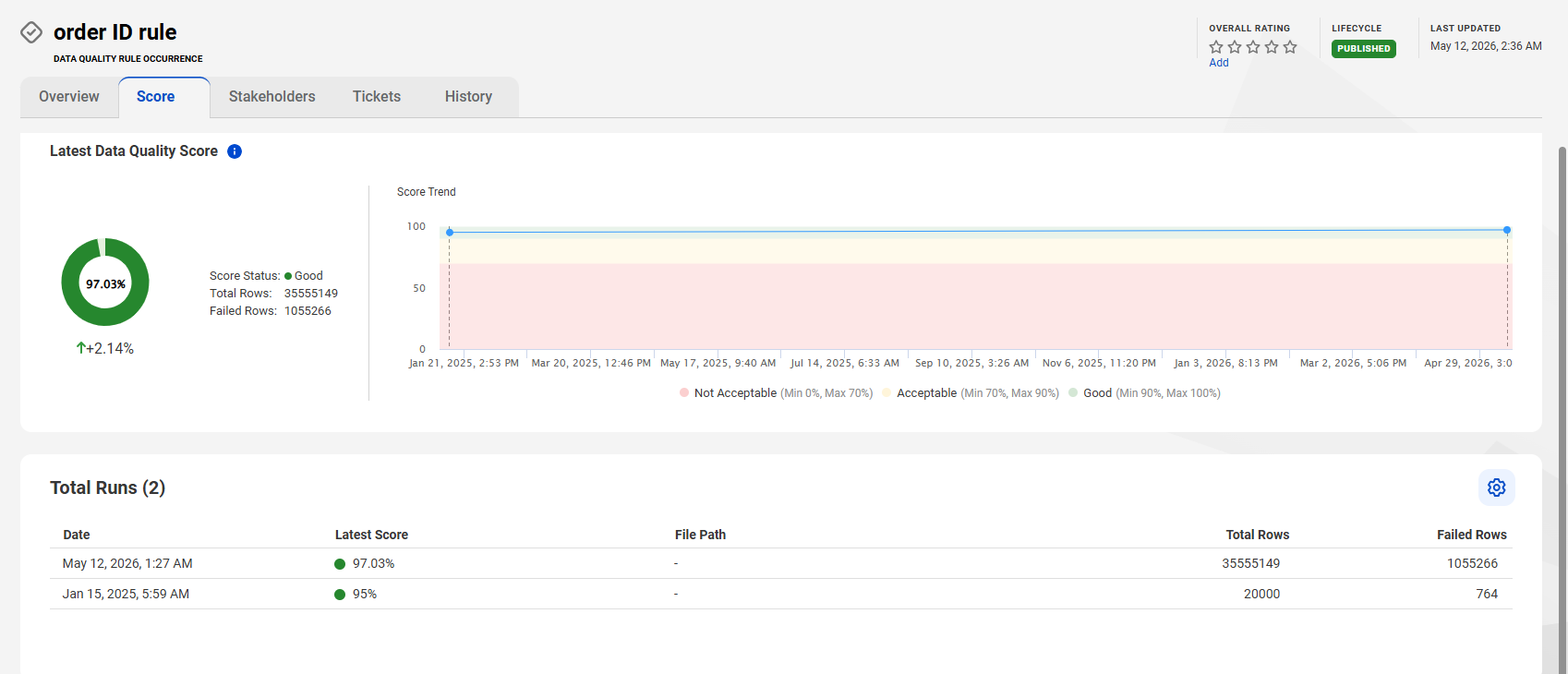
Task: Select the May 12, 2026, 1:27 AM run
Action: (x=781, y=563)
